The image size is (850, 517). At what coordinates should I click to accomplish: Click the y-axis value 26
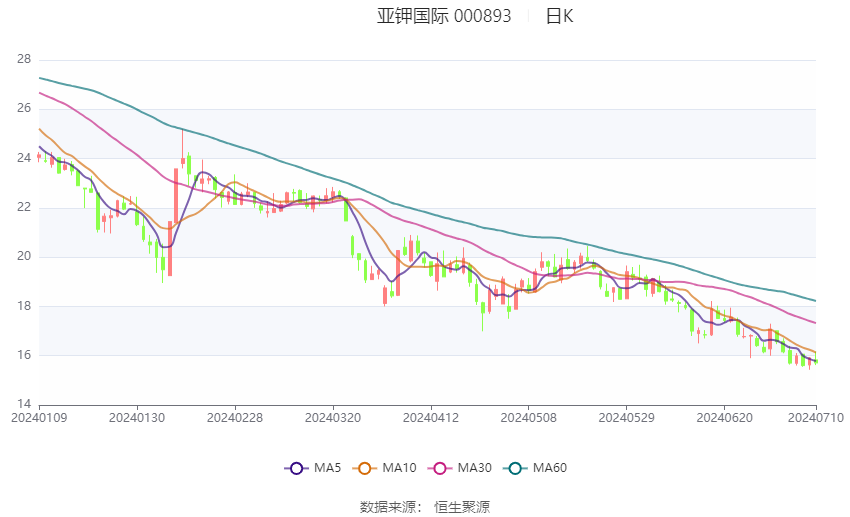pos(24,108)
